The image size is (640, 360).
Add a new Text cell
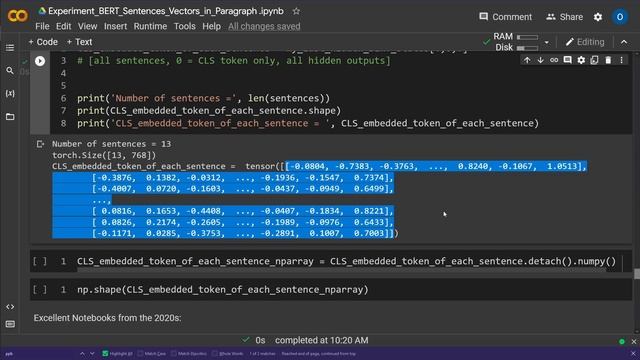(79, 42)
